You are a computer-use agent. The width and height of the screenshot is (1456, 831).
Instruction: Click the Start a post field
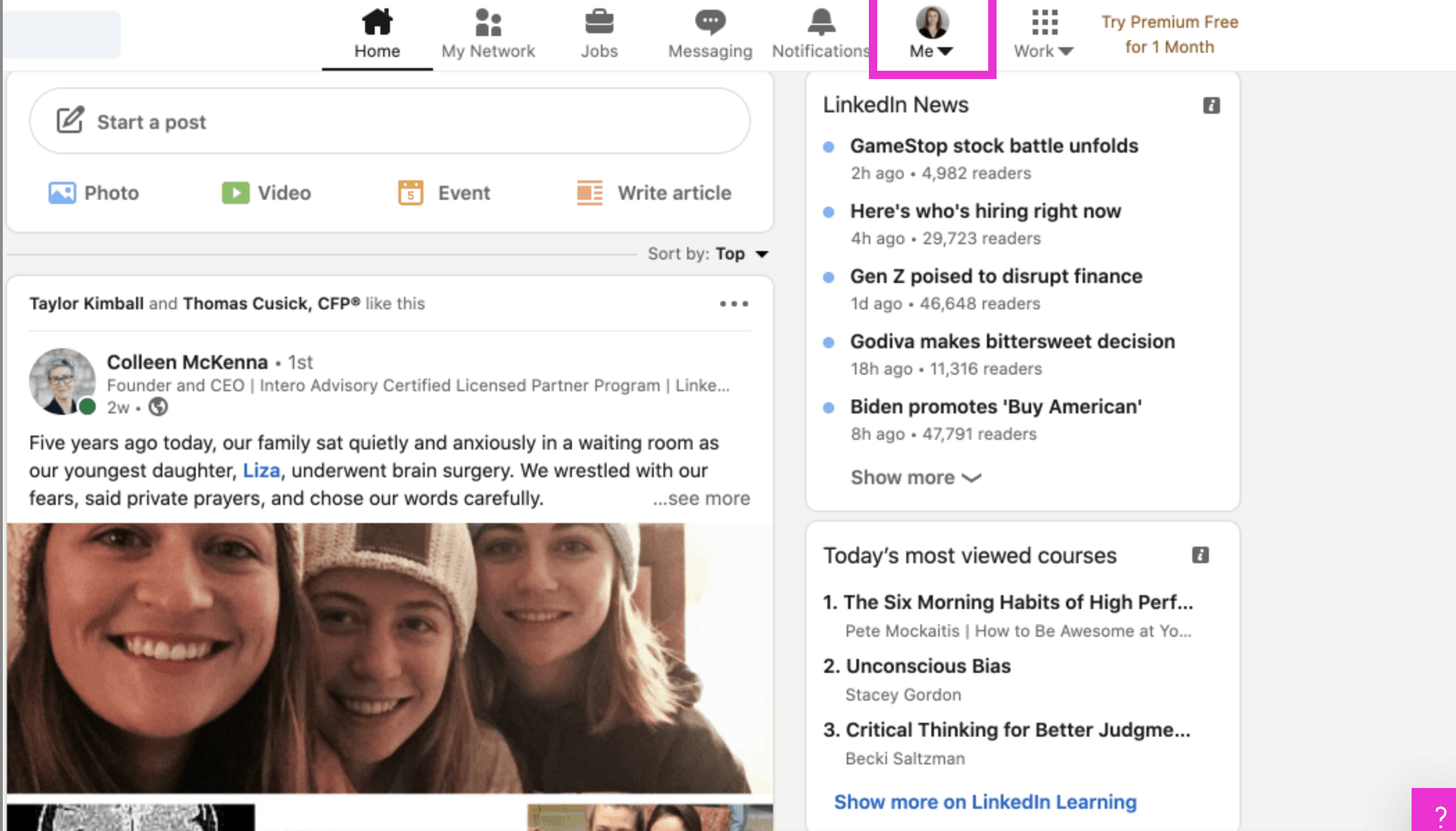389,121
